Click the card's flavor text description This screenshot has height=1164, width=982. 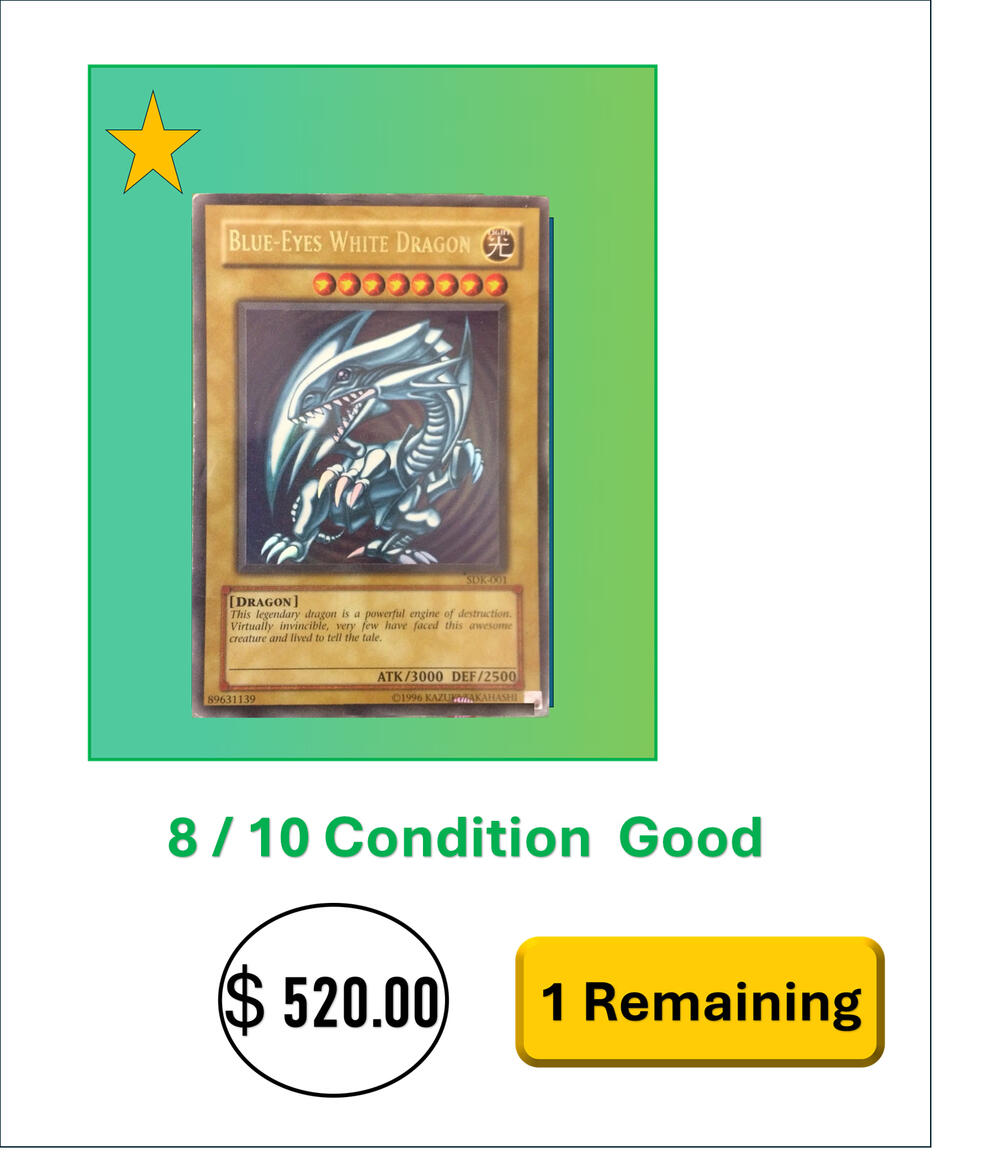point(370,625)
